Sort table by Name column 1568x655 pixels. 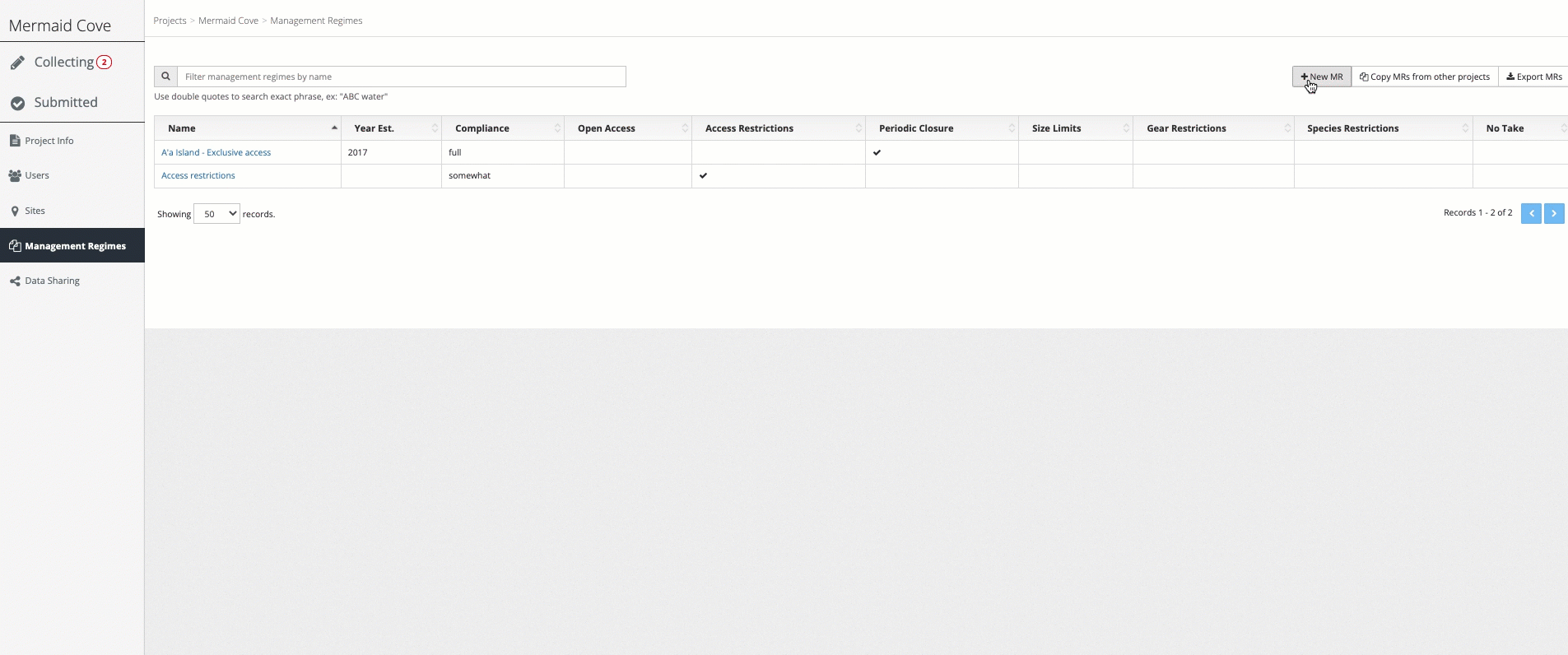tap(248, 128)
